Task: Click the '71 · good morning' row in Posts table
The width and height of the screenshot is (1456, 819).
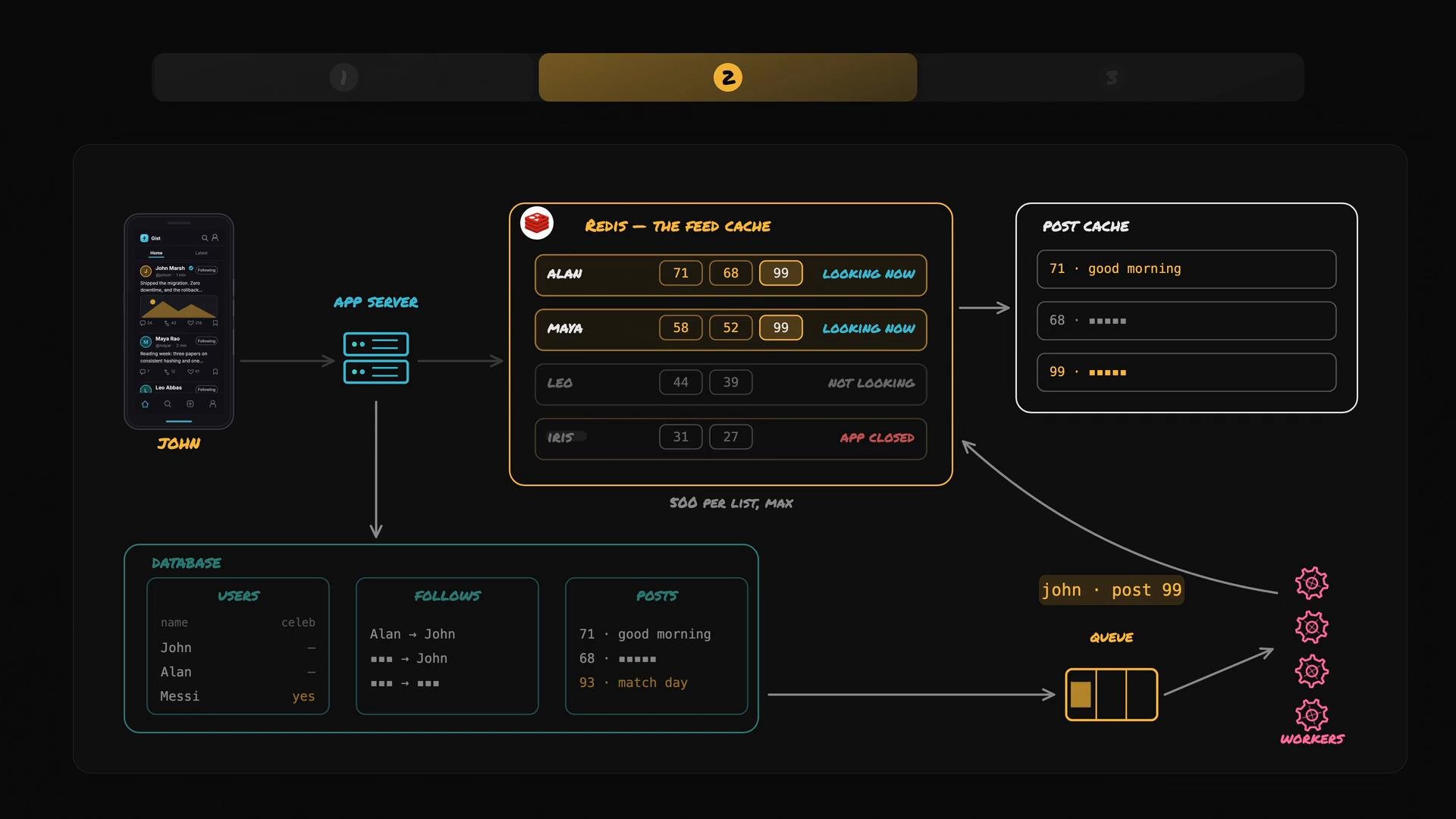Action: (645, 634)
